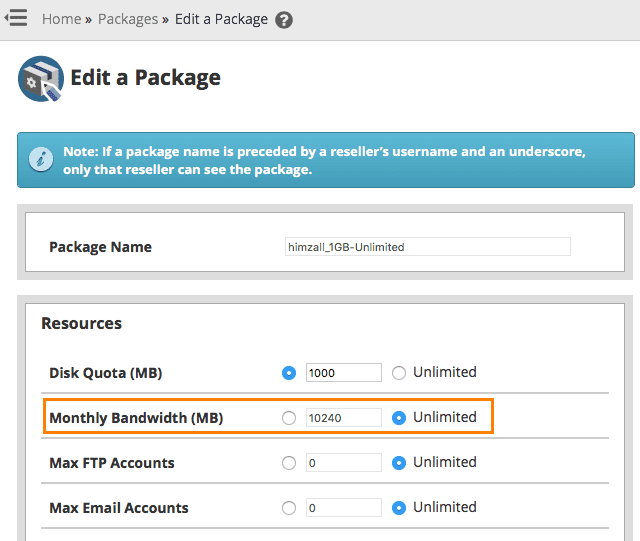Click the Monthly Bandwidth (MB) label
The width and height of the screenshot is (640, 541).
[136, 418]
